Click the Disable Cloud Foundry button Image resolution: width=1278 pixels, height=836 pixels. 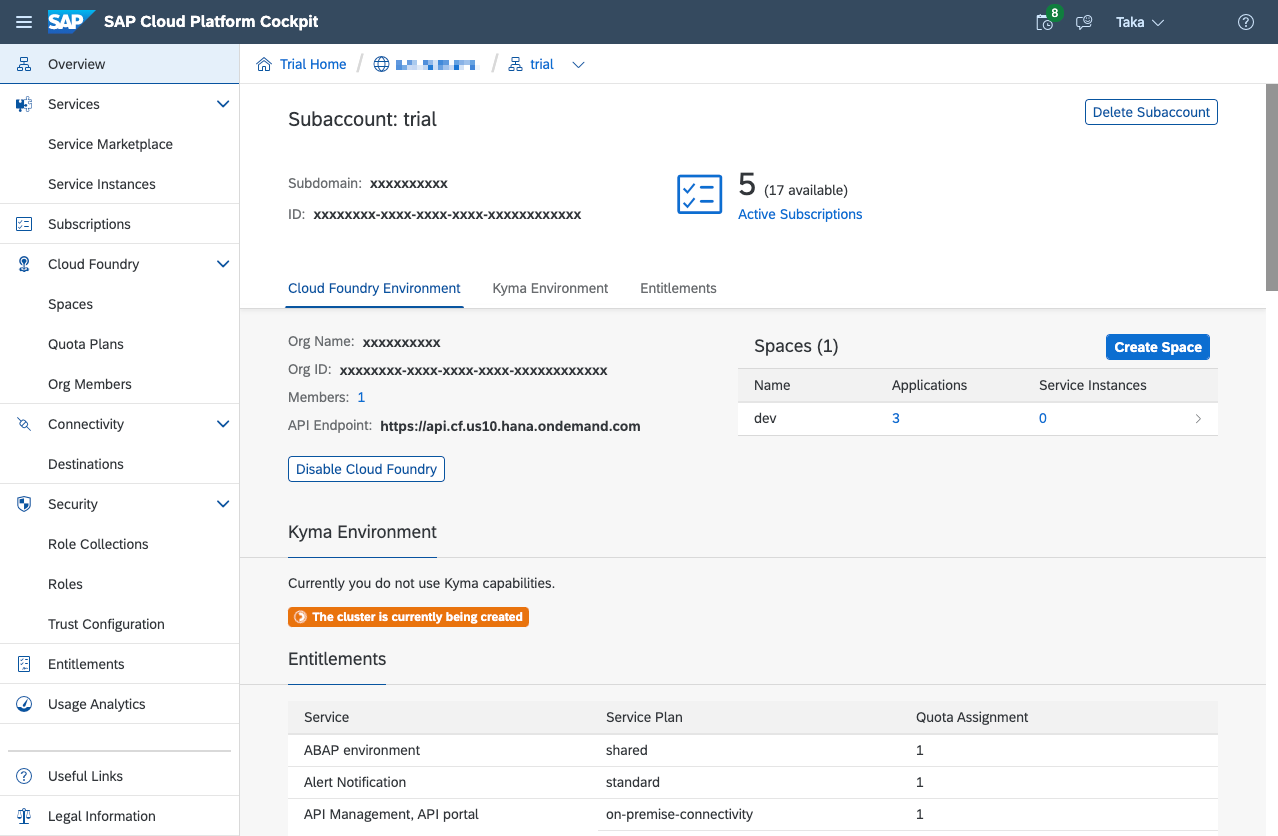pos(366,469)
